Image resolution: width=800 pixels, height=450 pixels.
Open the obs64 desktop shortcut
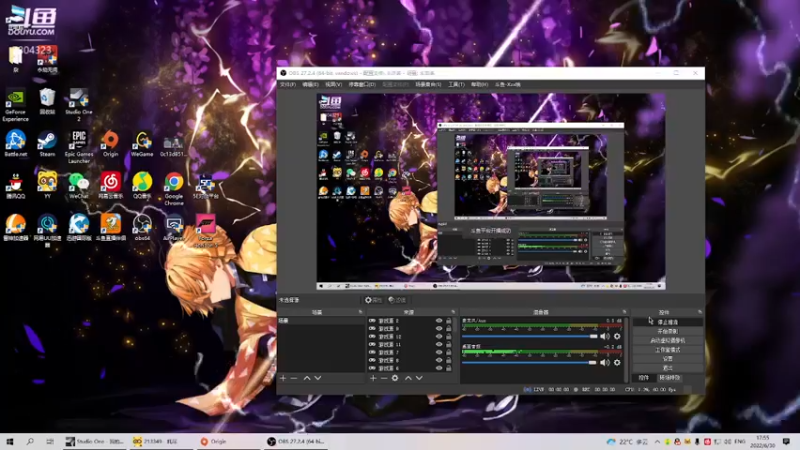(142, 228)
